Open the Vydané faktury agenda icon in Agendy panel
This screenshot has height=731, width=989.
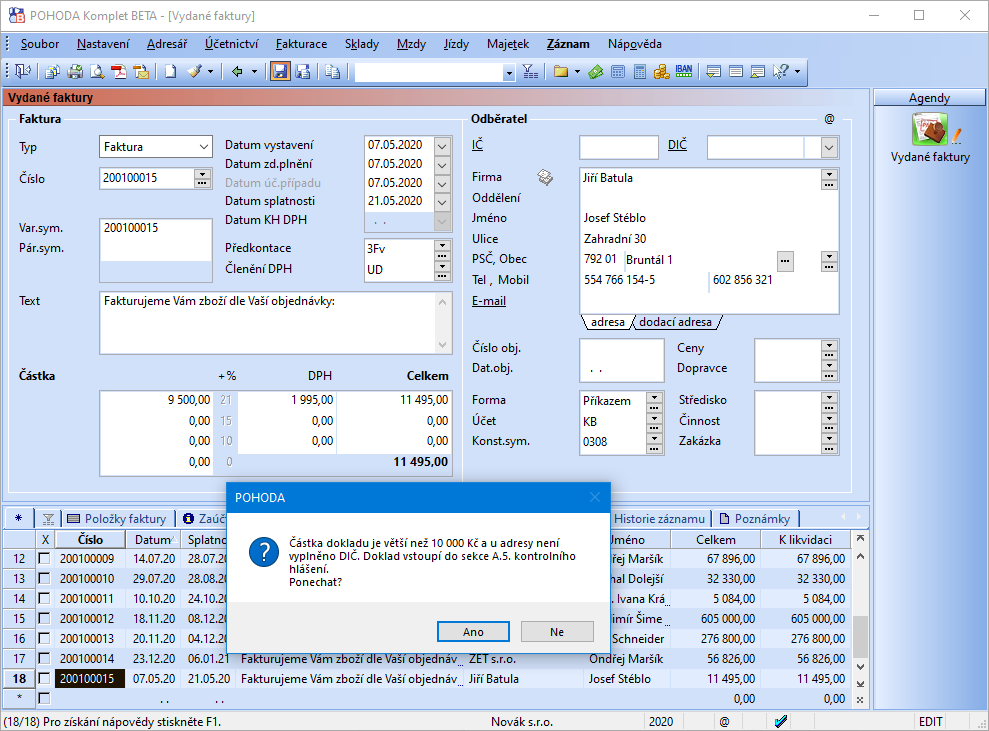pyautogui.click(x=930, y=129)
